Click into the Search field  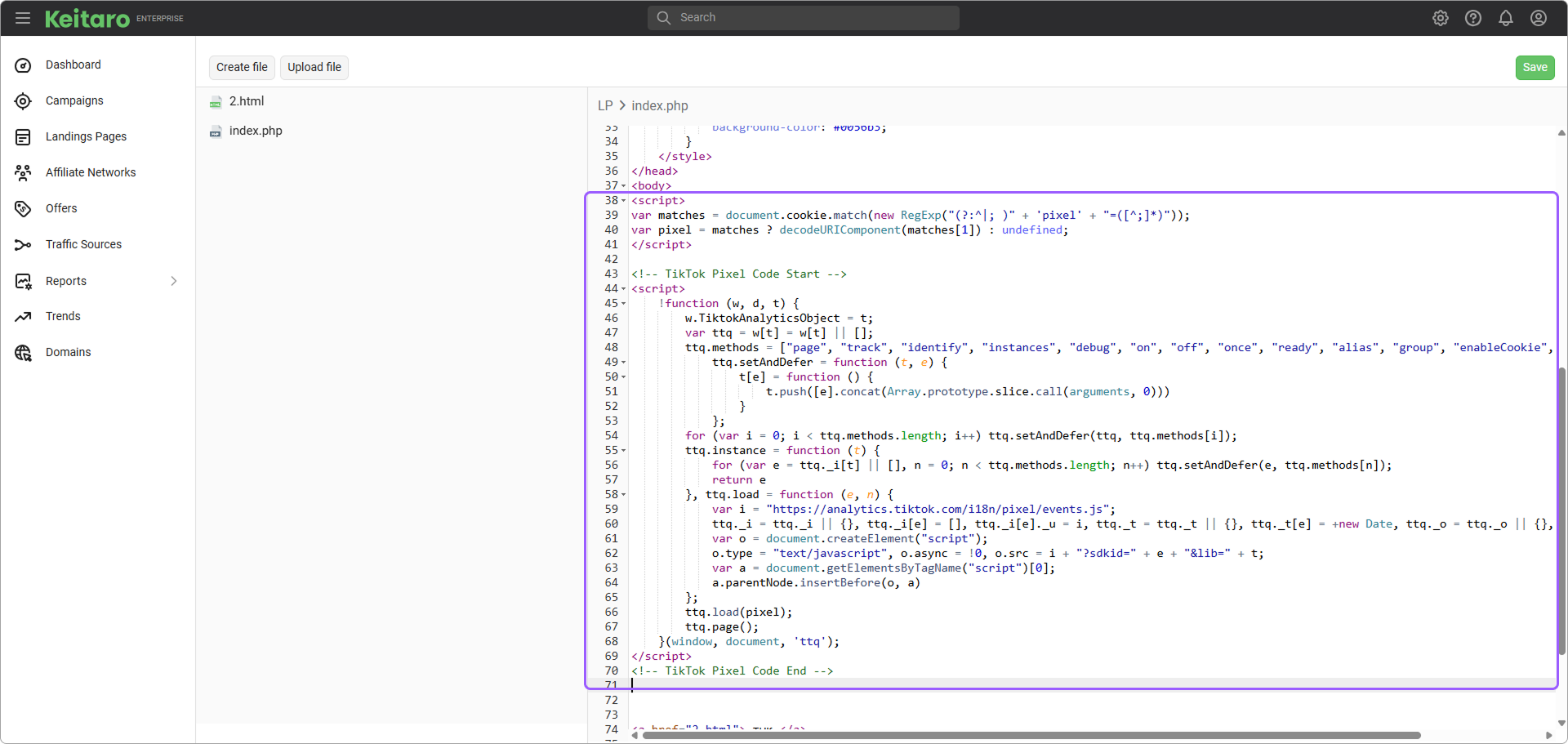(x=804, y=17)
